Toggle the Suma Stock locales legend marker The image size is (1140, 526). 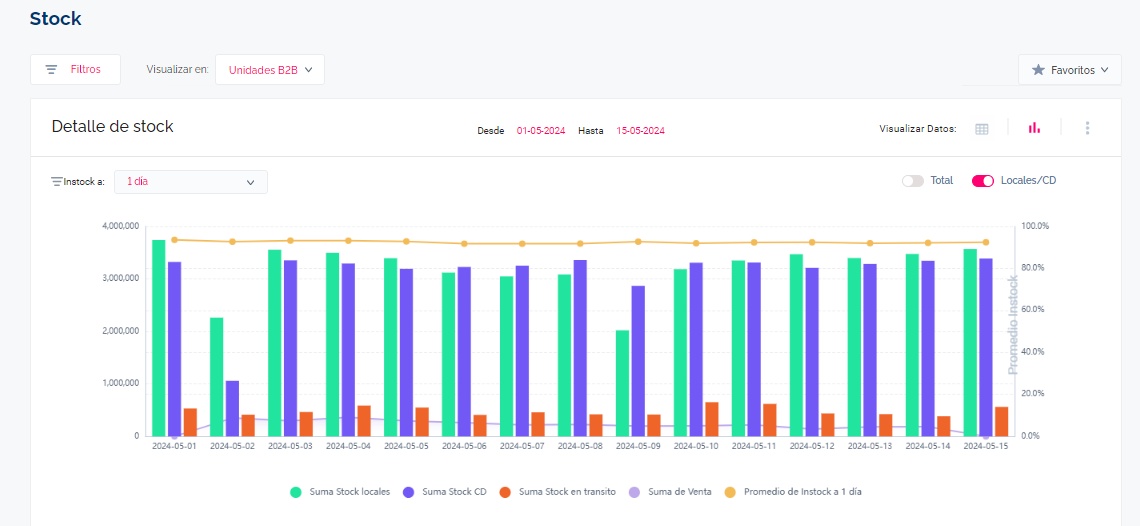point(296,492)
